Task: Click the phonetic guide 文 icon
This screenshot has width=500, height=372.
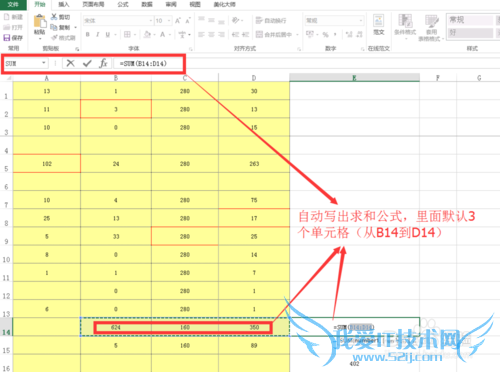Action: [x=182, y=34]
